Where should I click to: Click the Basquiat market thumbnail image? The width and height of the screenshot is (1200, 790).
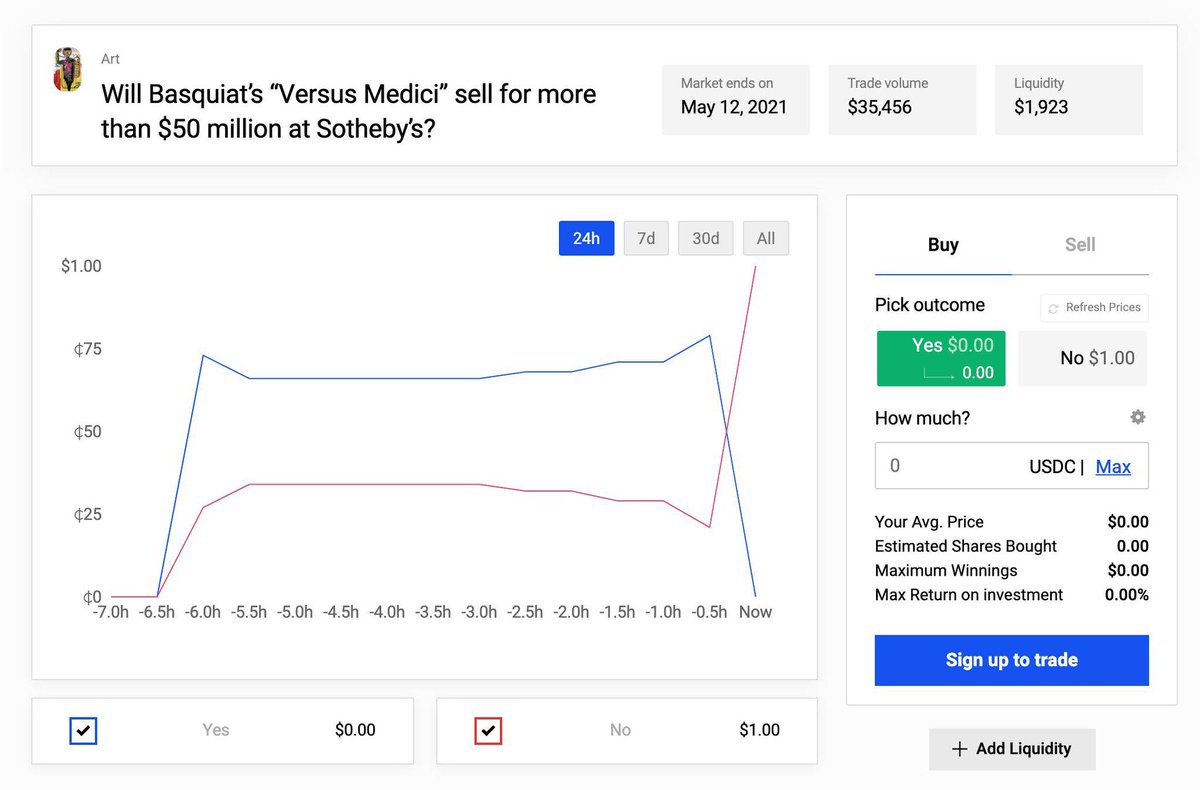[x=67, y=69]
